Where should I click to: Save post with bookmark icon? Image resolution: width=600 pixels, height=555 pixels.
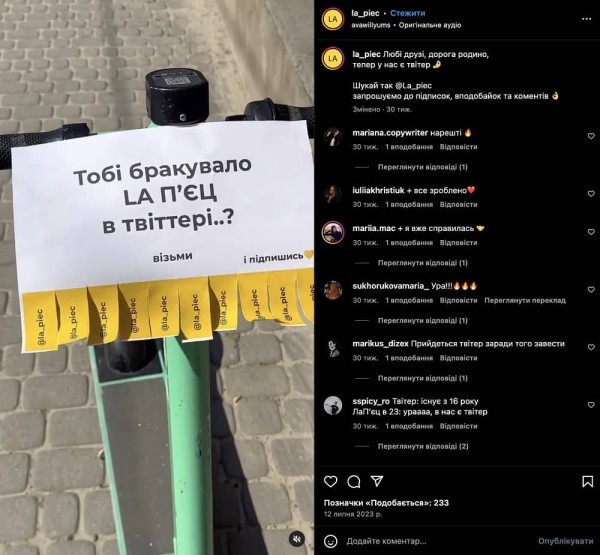[587, 481]
